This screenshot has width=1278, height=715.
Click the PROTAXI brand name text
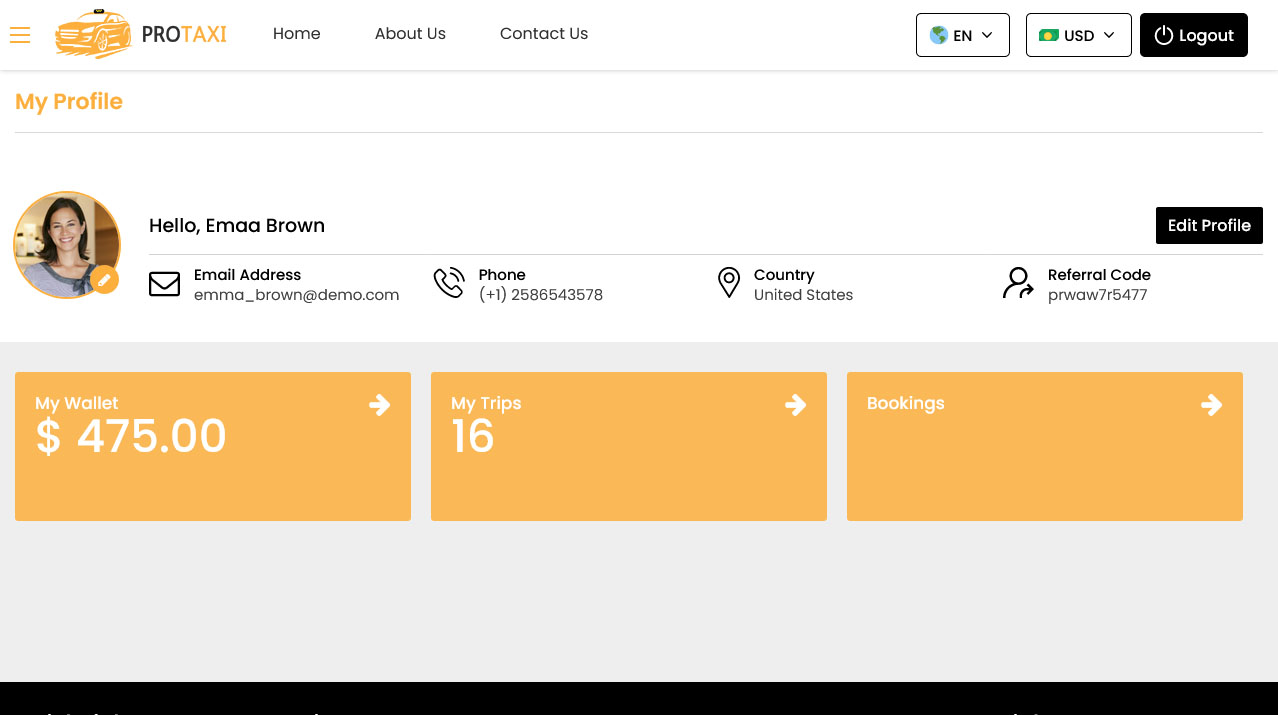point(184,34)
